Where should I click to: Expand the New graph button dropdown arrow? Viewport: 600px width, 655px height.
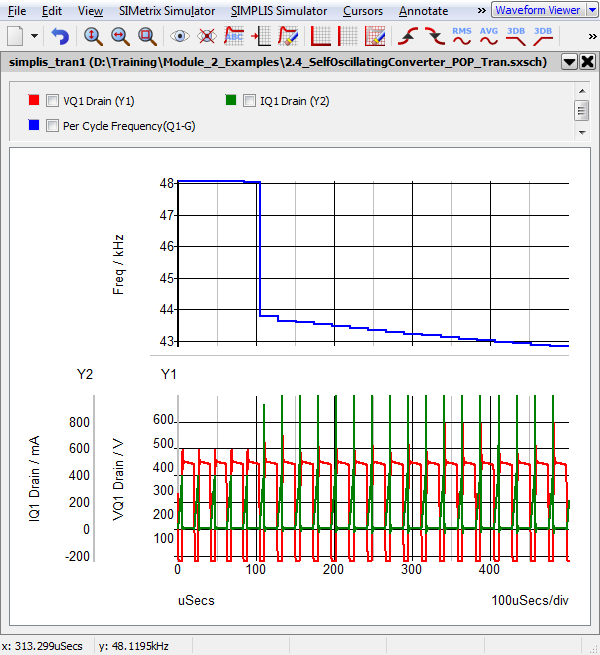(x=35, y=36)
